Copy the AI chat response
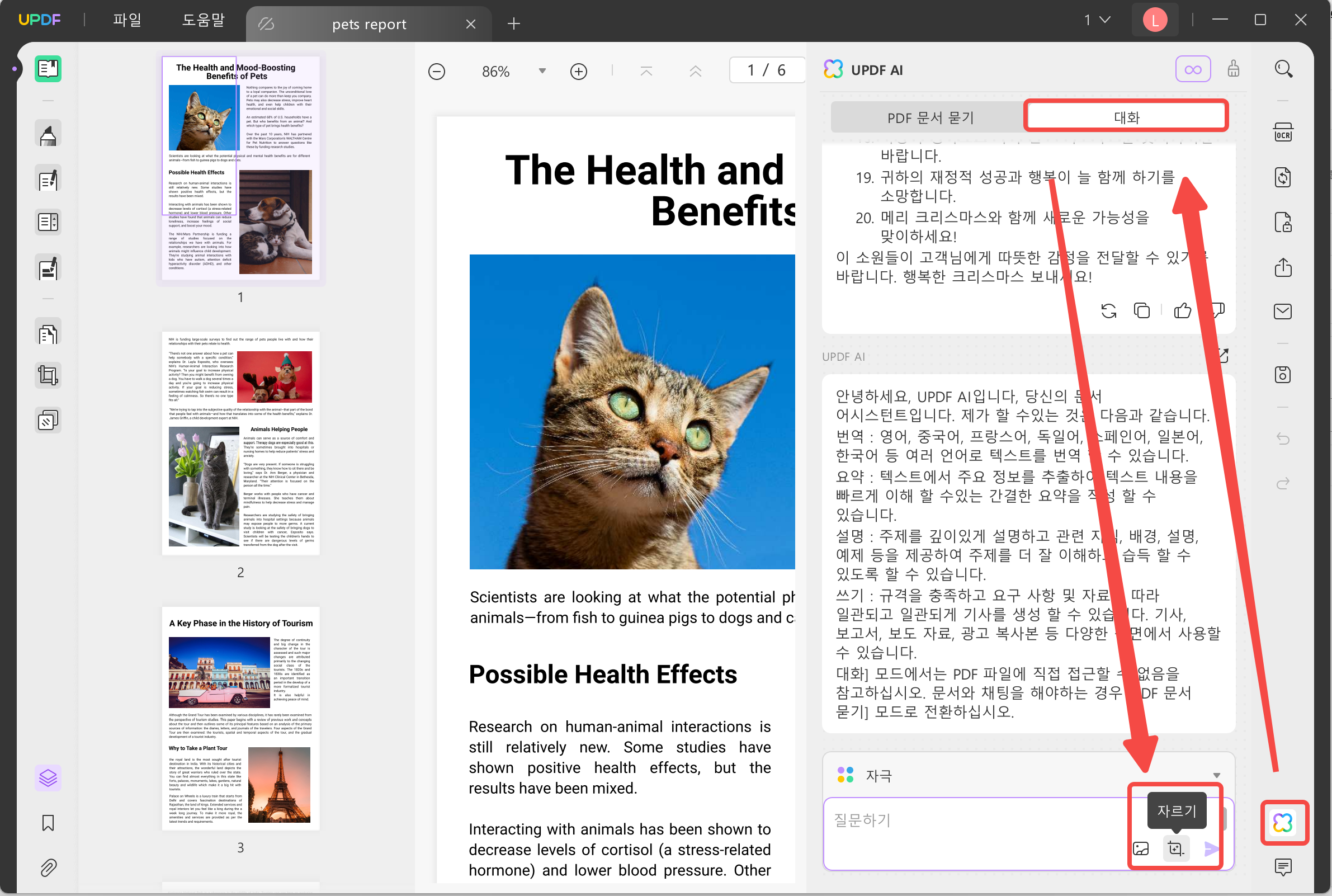This screenshot has width=1332, height=896. [x=1141, y=310]
